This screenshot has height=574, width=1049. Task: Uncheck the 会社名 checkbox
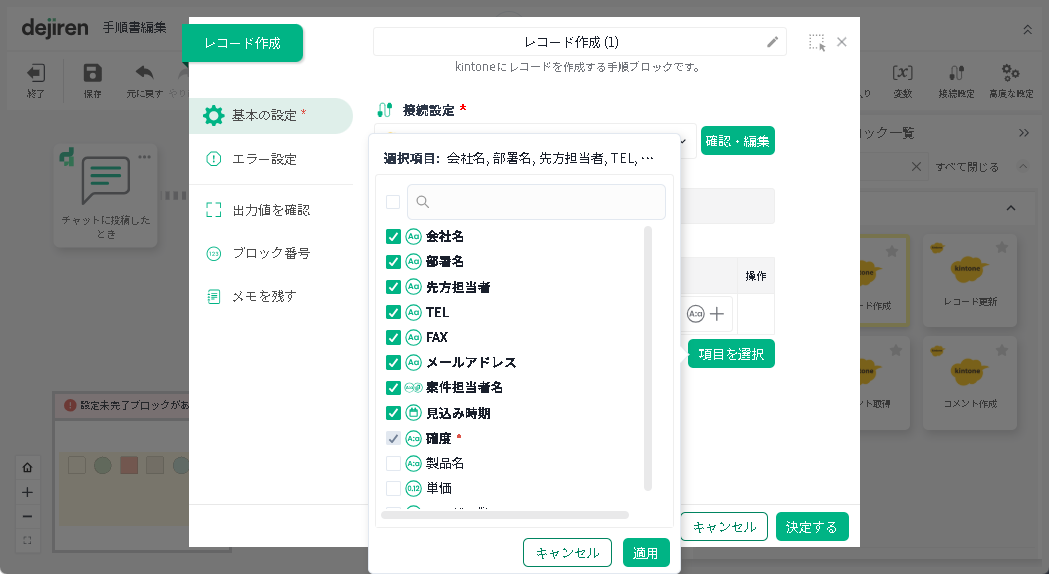393,237
